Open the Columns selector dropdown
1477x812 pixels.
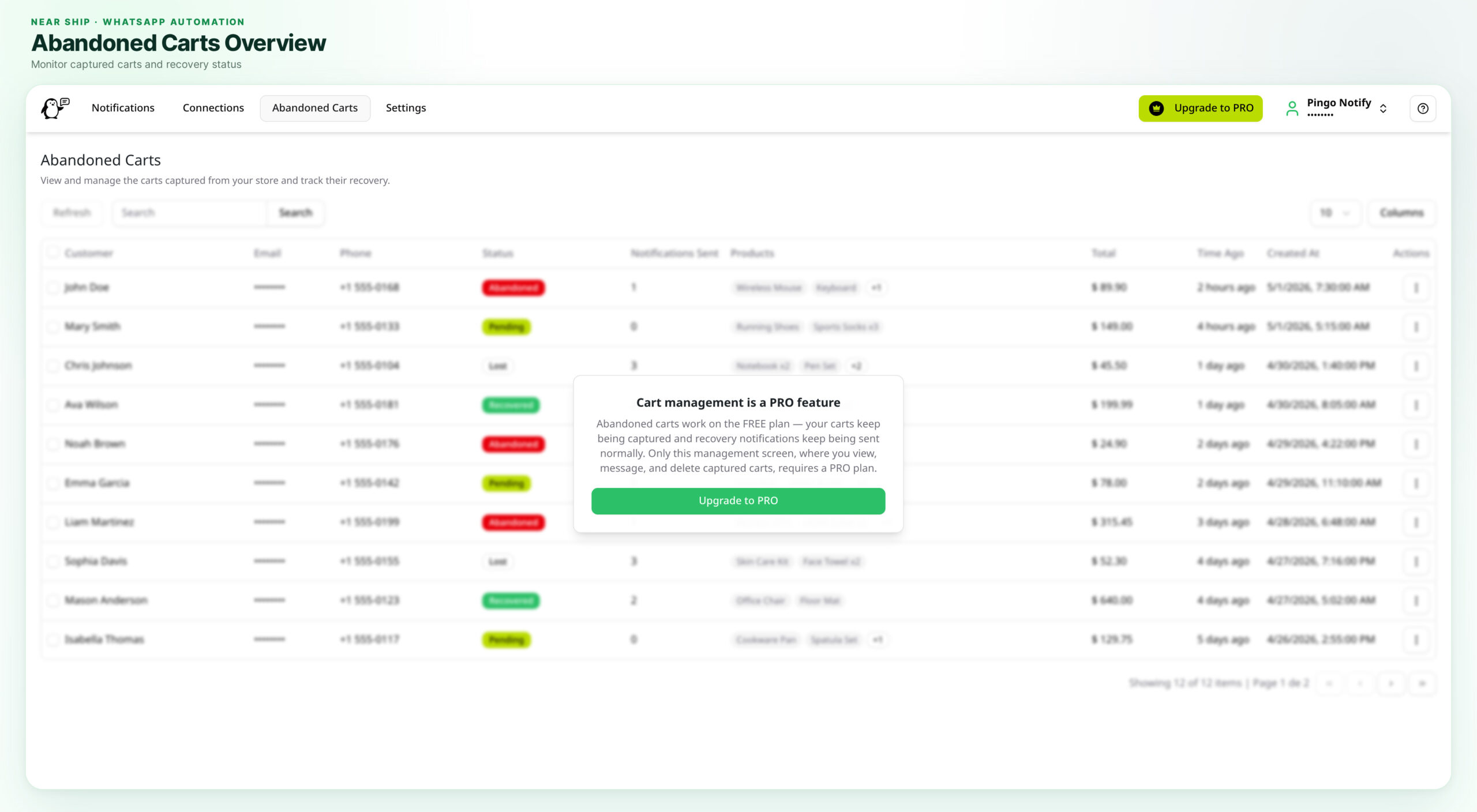(1402, 213)
